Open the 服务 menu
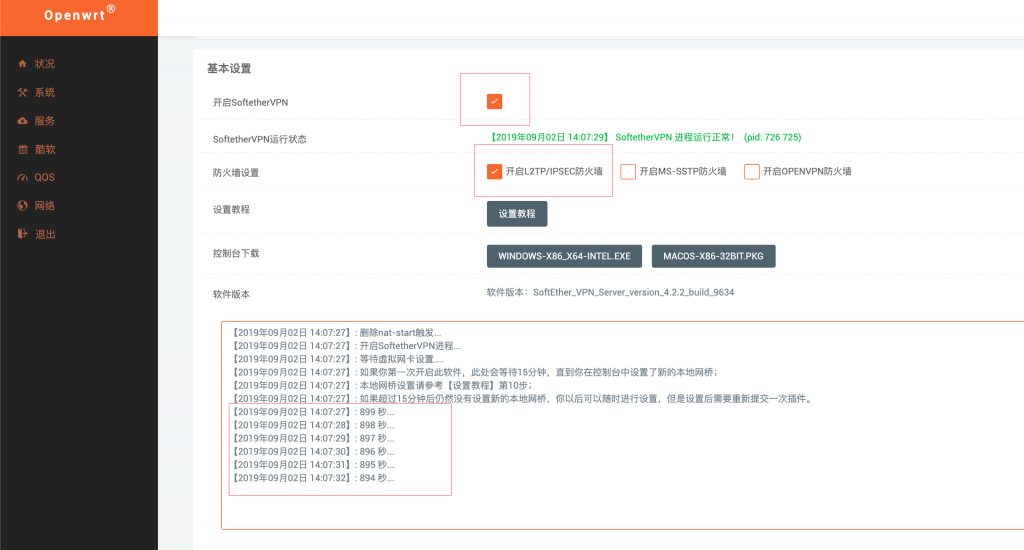The width and height of the screenshot is (1024, 550). (44, 121)
